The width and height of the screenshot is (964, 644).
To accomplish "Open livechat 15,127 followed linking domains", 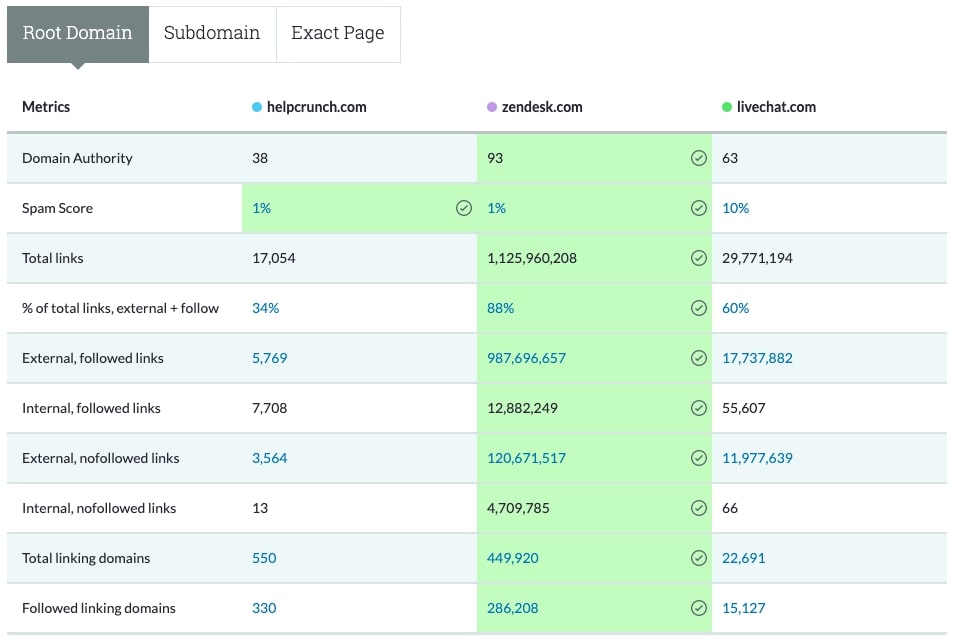I will (x=744, y=608).
